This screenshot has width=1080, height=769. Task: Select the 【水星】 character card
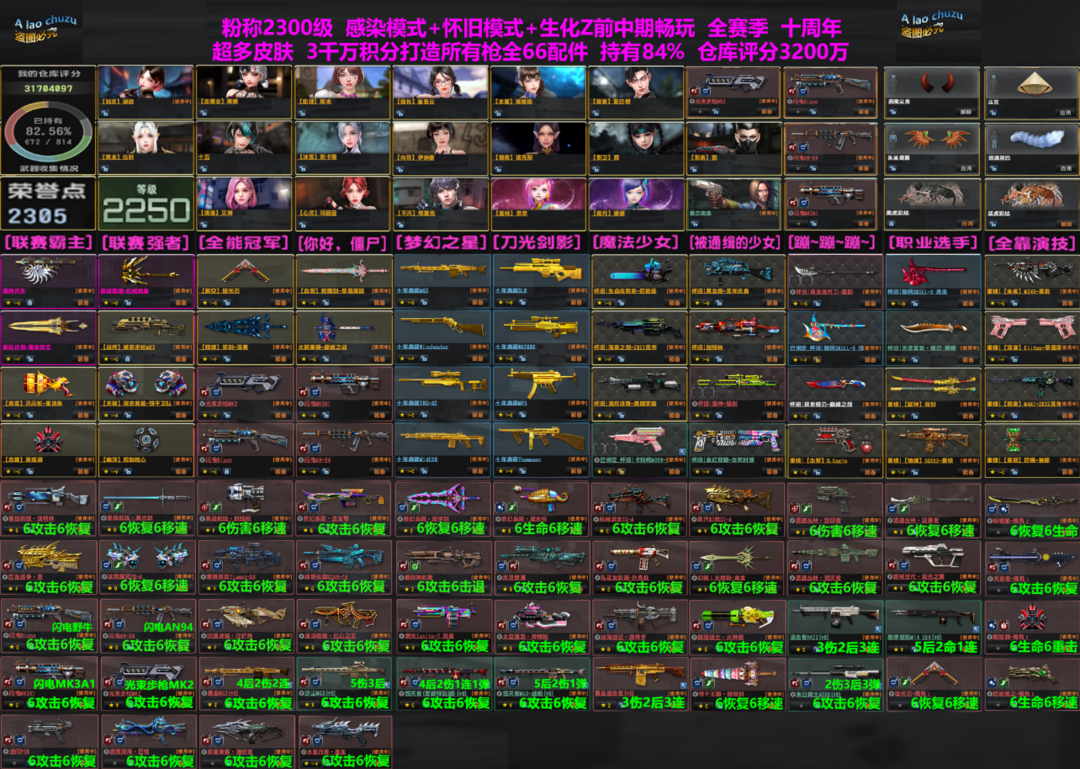pyautogui.click(x=539, y=92)
